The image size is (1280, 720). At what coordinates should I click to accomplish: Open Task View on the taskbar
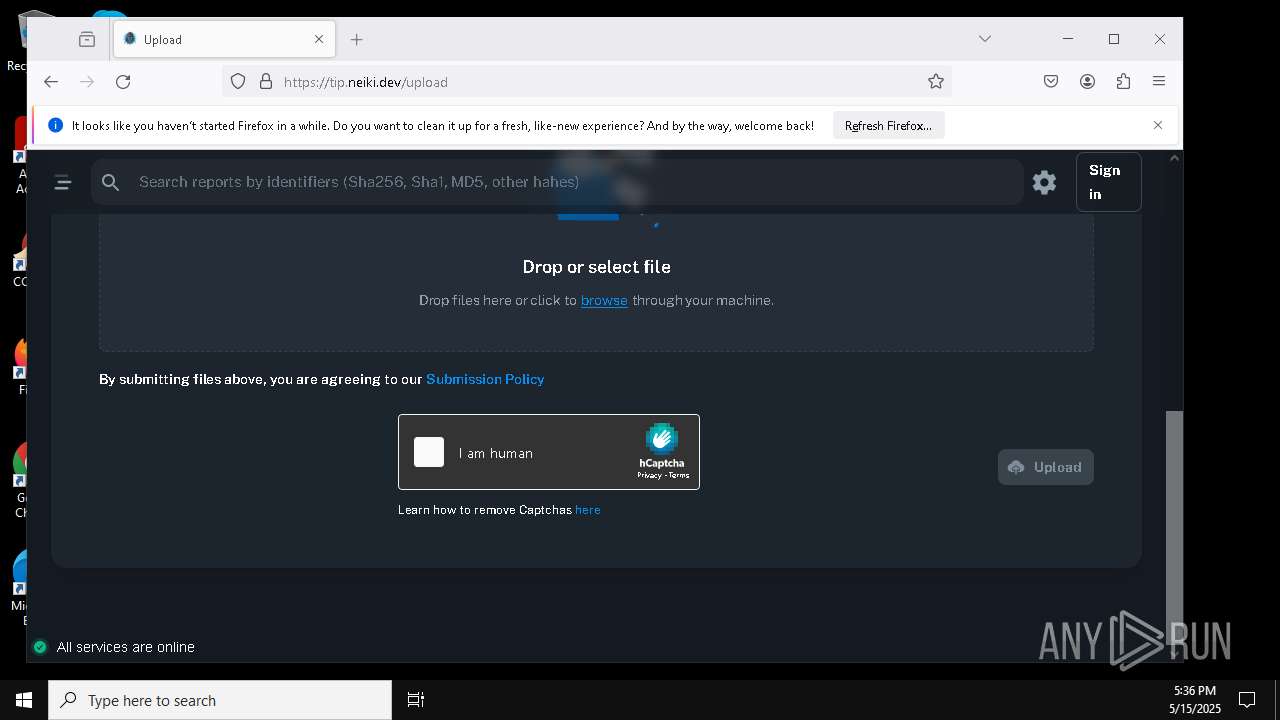(416, 700)
